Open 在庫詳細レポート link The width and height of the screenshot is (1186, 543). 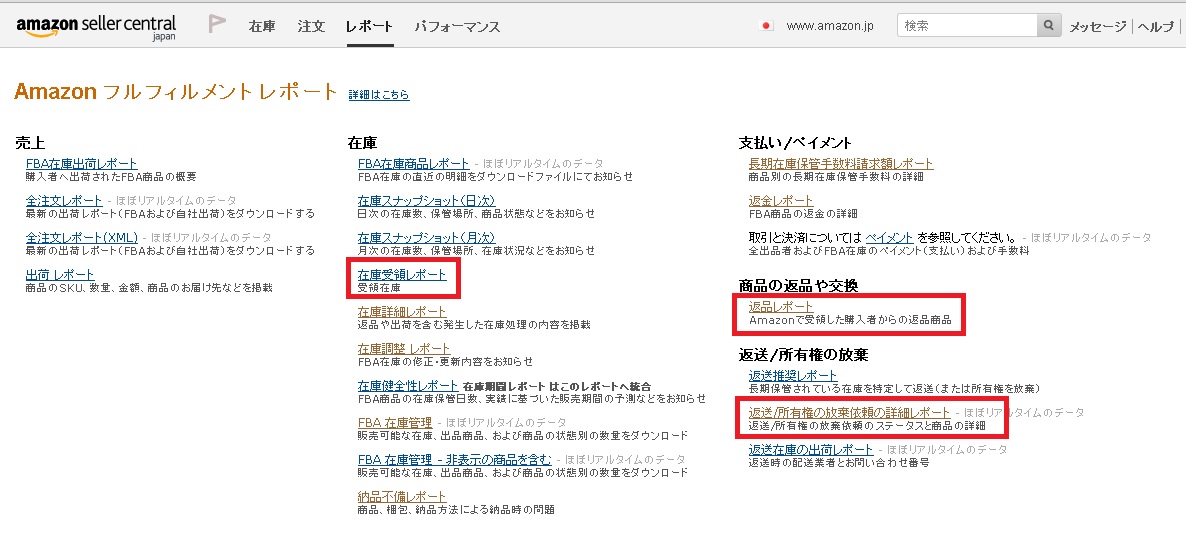tap(402, 312)
